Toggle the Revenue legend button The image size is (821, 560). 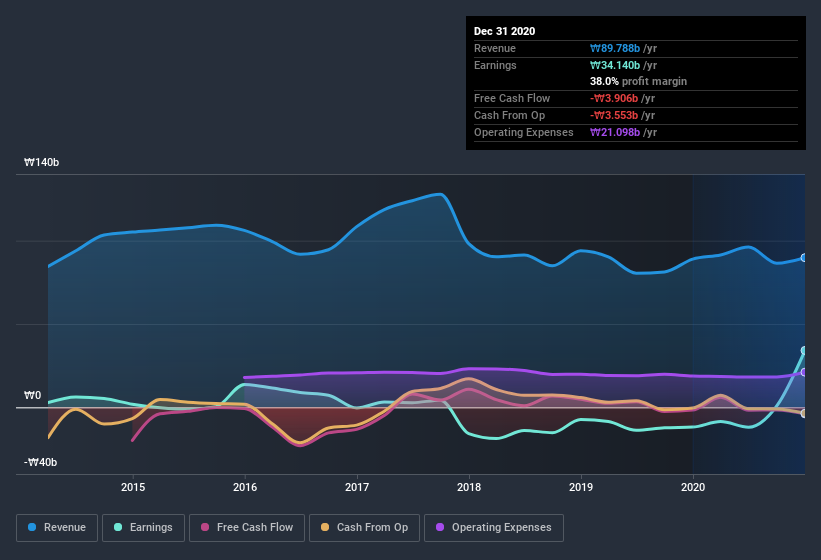click(57, 528)
